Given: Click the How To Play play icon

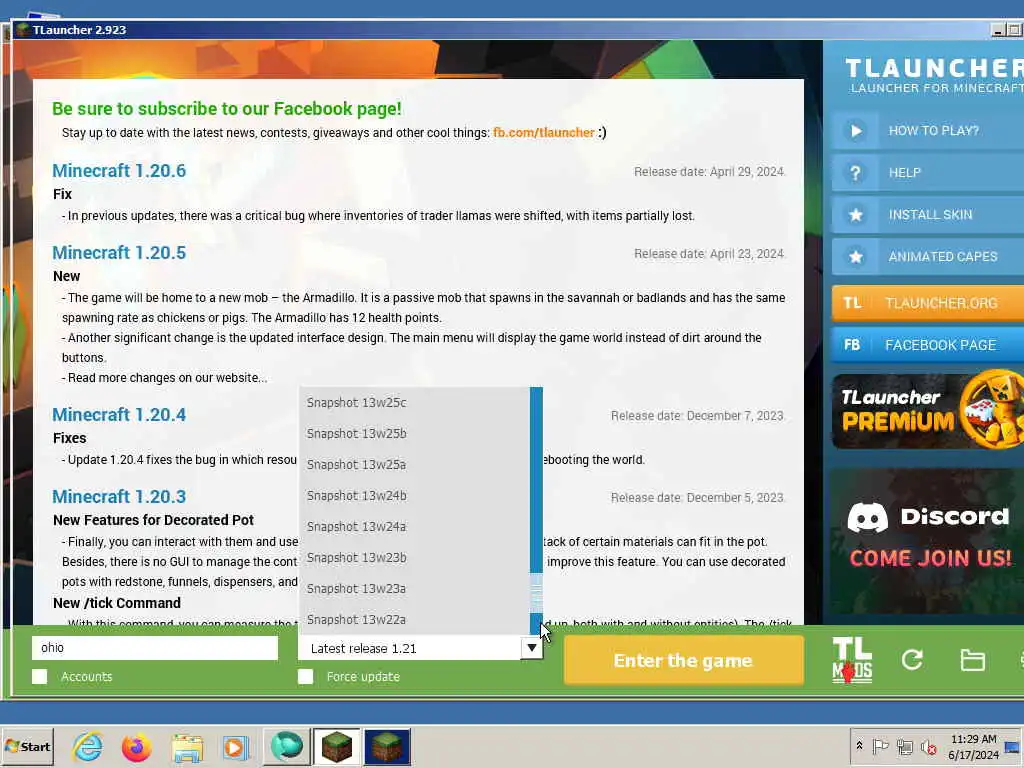Looking at the screenshot, I should coord(856,131).
